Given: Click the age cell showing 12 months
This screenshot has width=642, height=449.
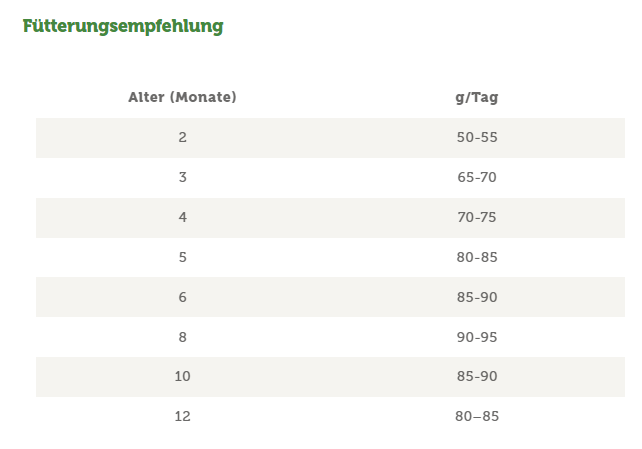Looking at the screenshot, I should 182,416.
